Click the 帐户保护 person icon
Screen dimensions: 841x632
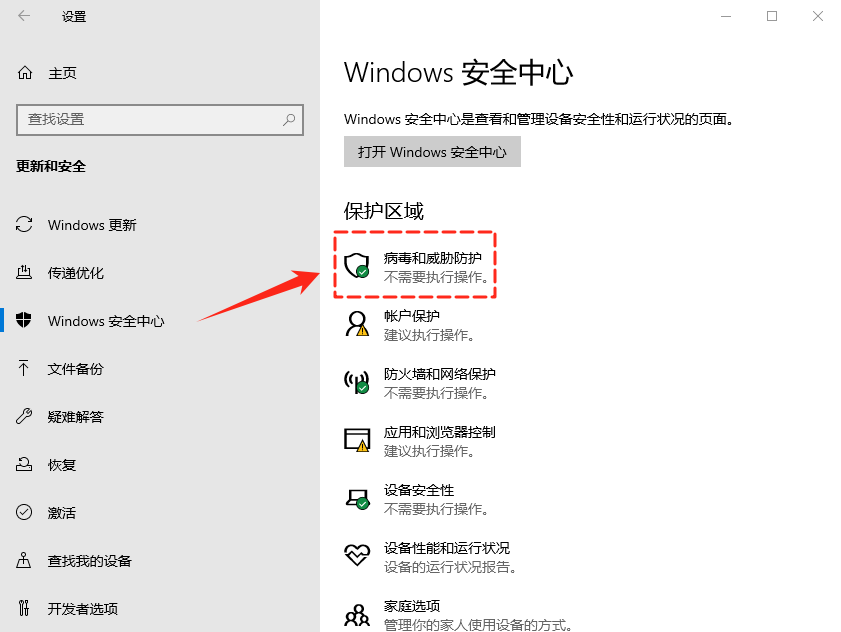point(356,323)
